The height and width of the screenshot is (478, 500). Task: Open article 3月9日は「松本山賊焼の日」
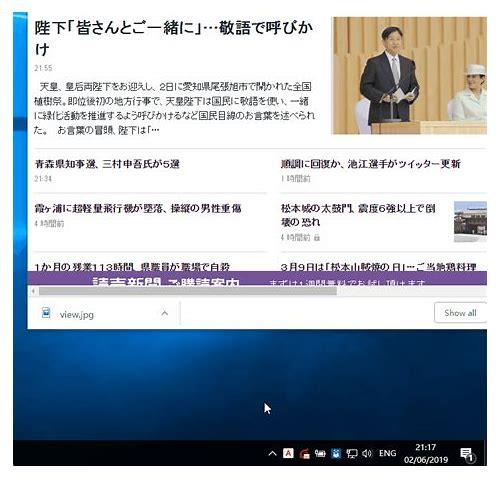point(378,267)
